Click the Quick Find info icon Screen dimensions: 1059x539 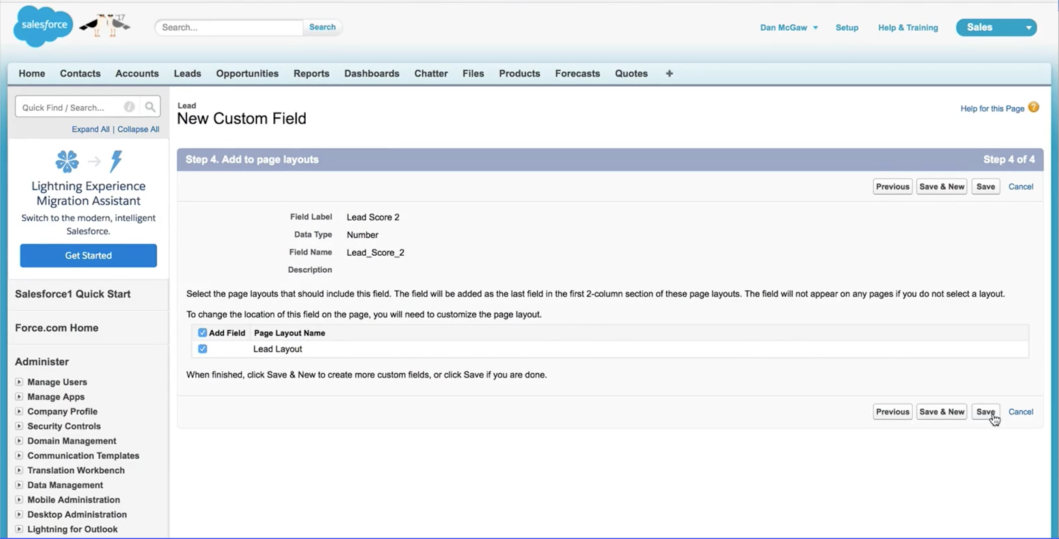[x=129, y=107]
